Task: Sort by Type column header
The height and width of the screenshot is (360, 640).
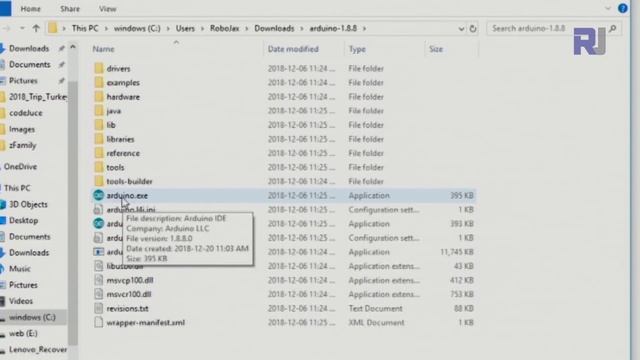Action: [357, 49]
